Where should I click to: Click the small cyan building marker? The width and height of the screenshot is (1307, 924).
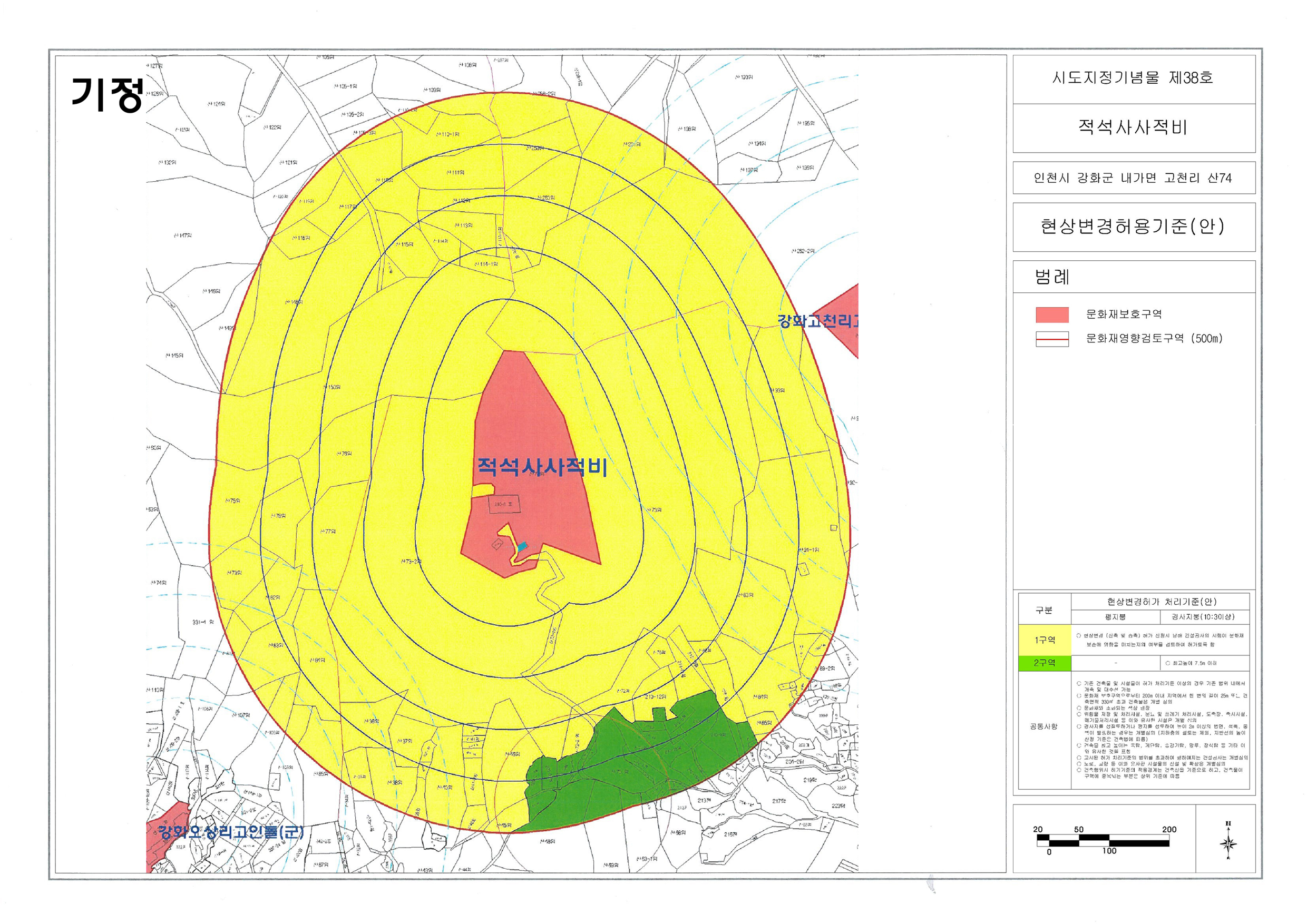(523, 546)
